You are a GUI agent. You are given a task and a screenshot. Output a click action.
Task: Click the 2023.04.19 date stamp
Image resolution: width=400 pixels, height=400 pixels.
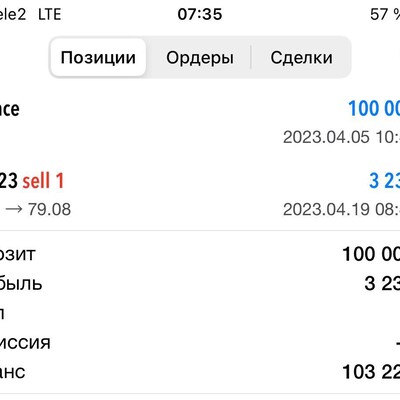click(x=341, y=209)
